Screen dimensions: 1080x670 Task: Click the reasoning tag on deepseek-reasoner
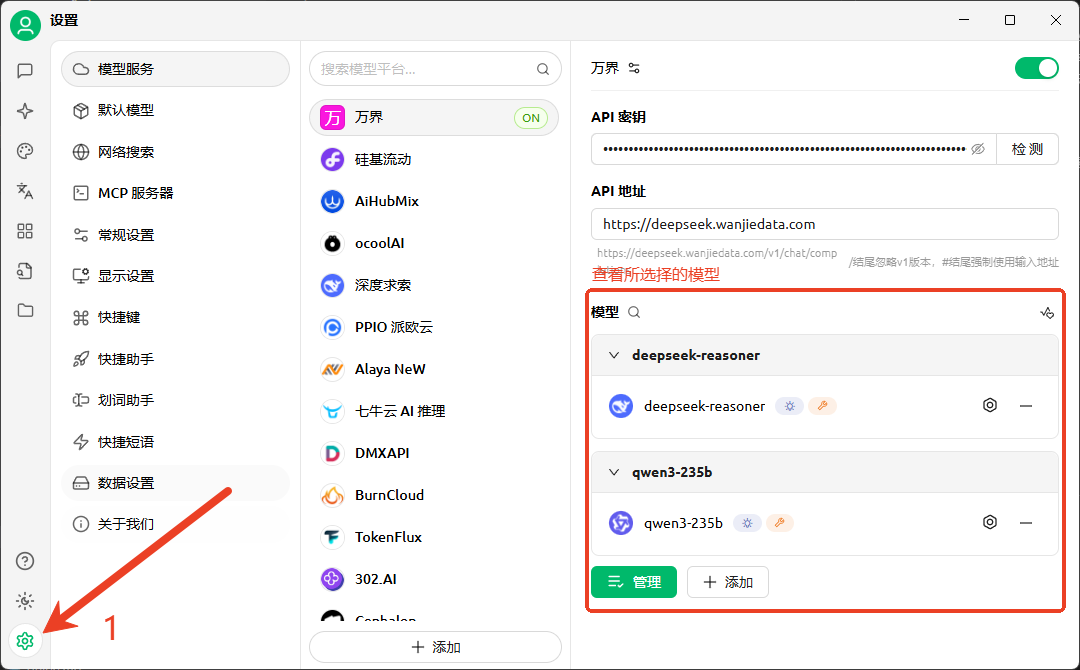789,406
